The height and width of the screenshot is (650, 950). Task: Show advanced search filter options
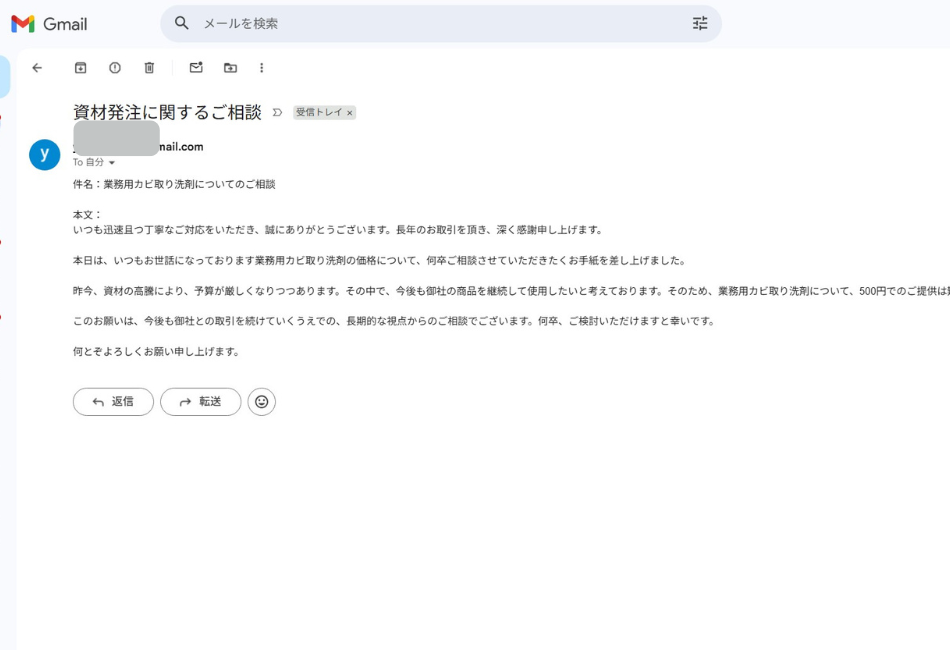coord(700,23)
